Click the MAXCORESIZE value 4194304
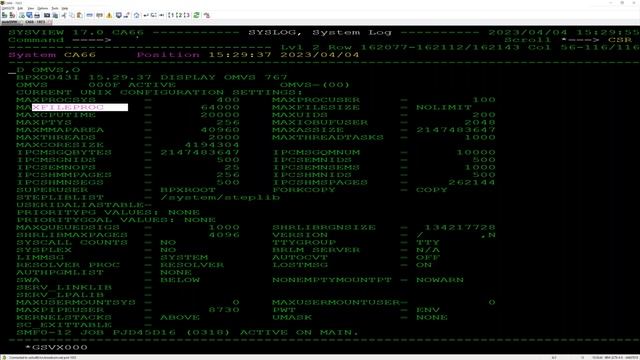Screen dimensions: 640x360 [212, 145]
